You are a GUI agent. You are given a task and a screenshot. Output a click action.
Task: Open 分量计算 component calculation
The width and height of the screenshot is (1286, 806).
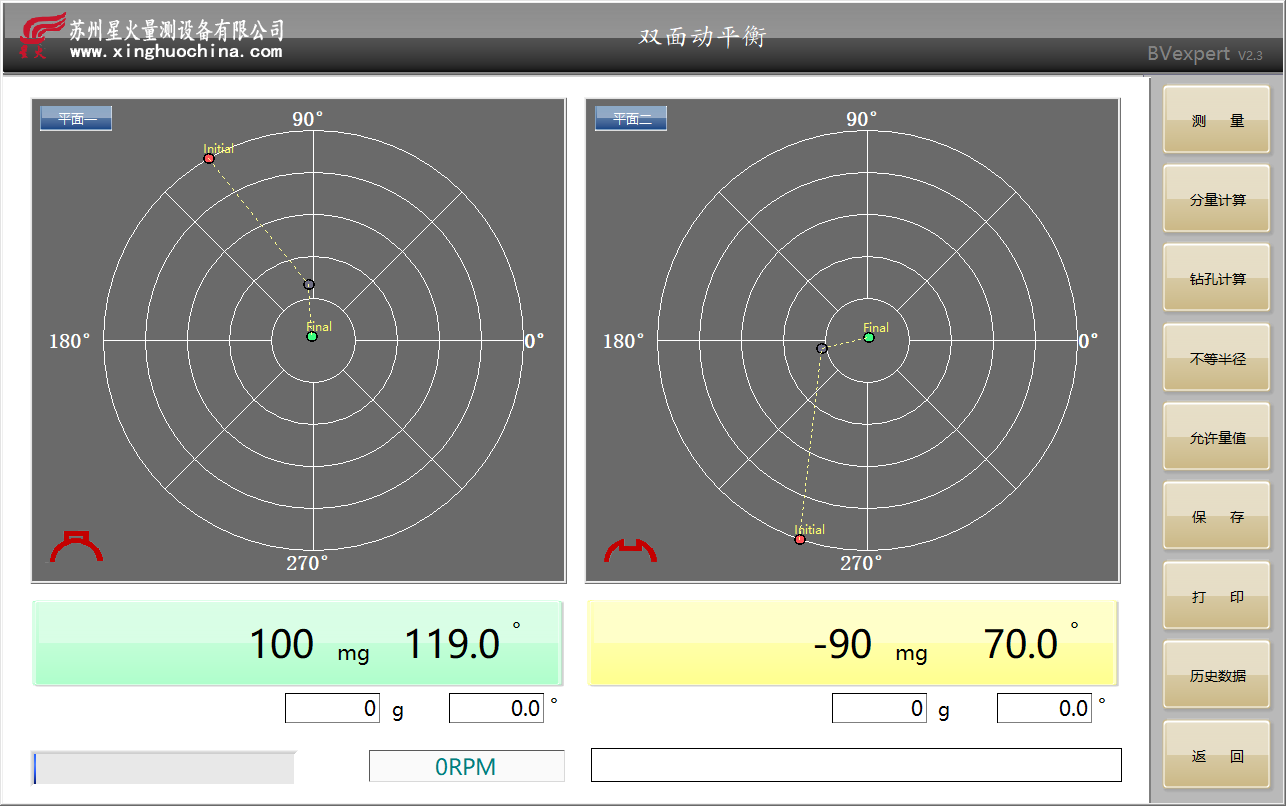[x=1216, y=199]
